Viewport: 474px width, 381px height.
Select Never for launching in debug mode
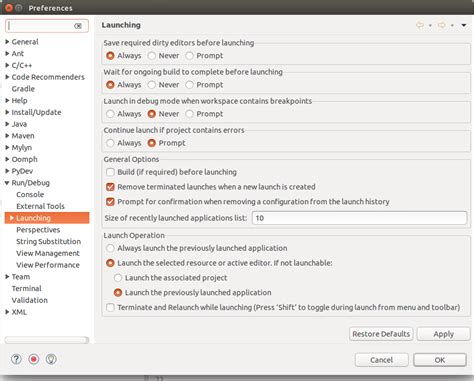coord(152,114)
